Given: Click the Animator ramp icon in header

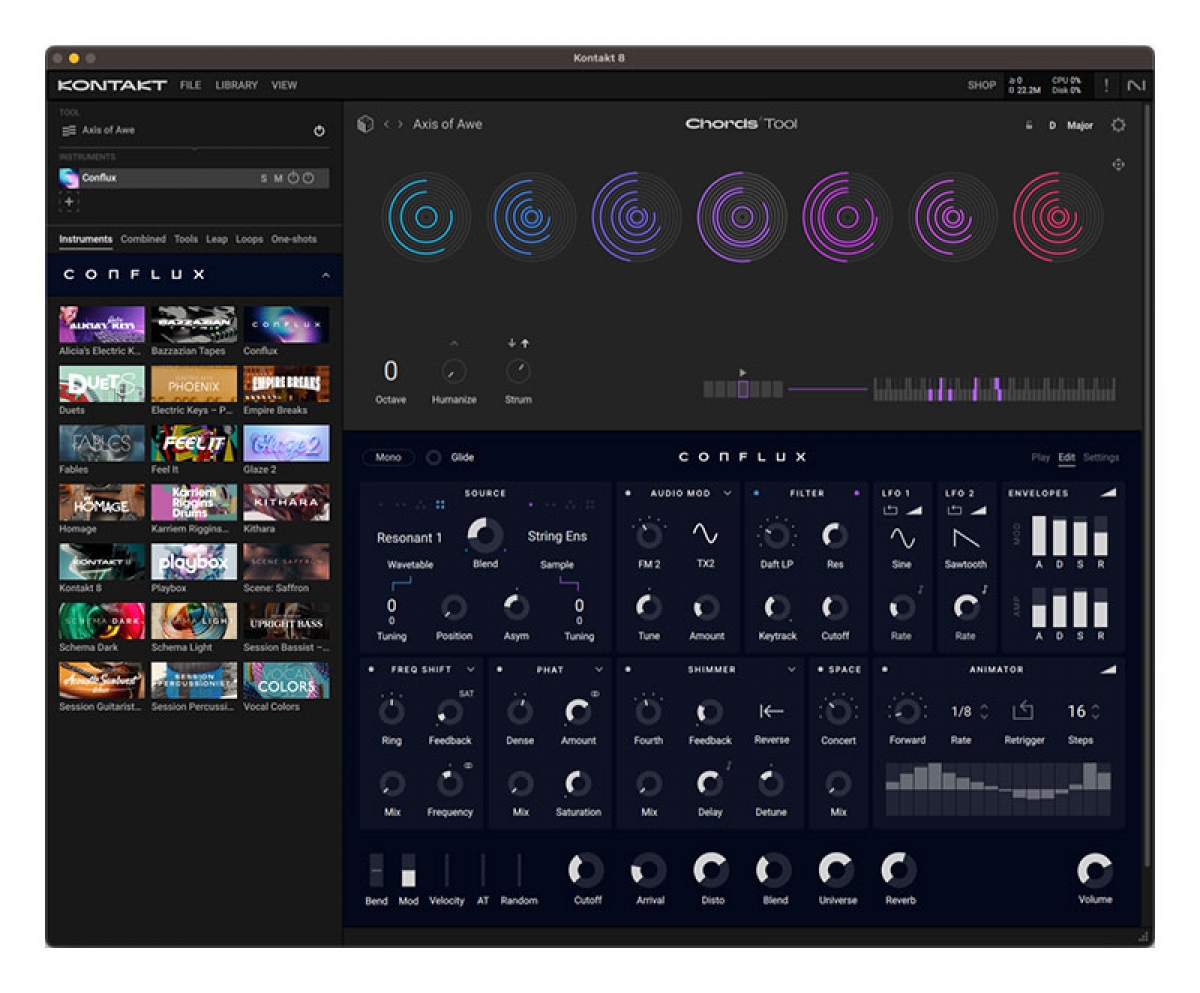Looking at the screenshot, I should 1106,669.
